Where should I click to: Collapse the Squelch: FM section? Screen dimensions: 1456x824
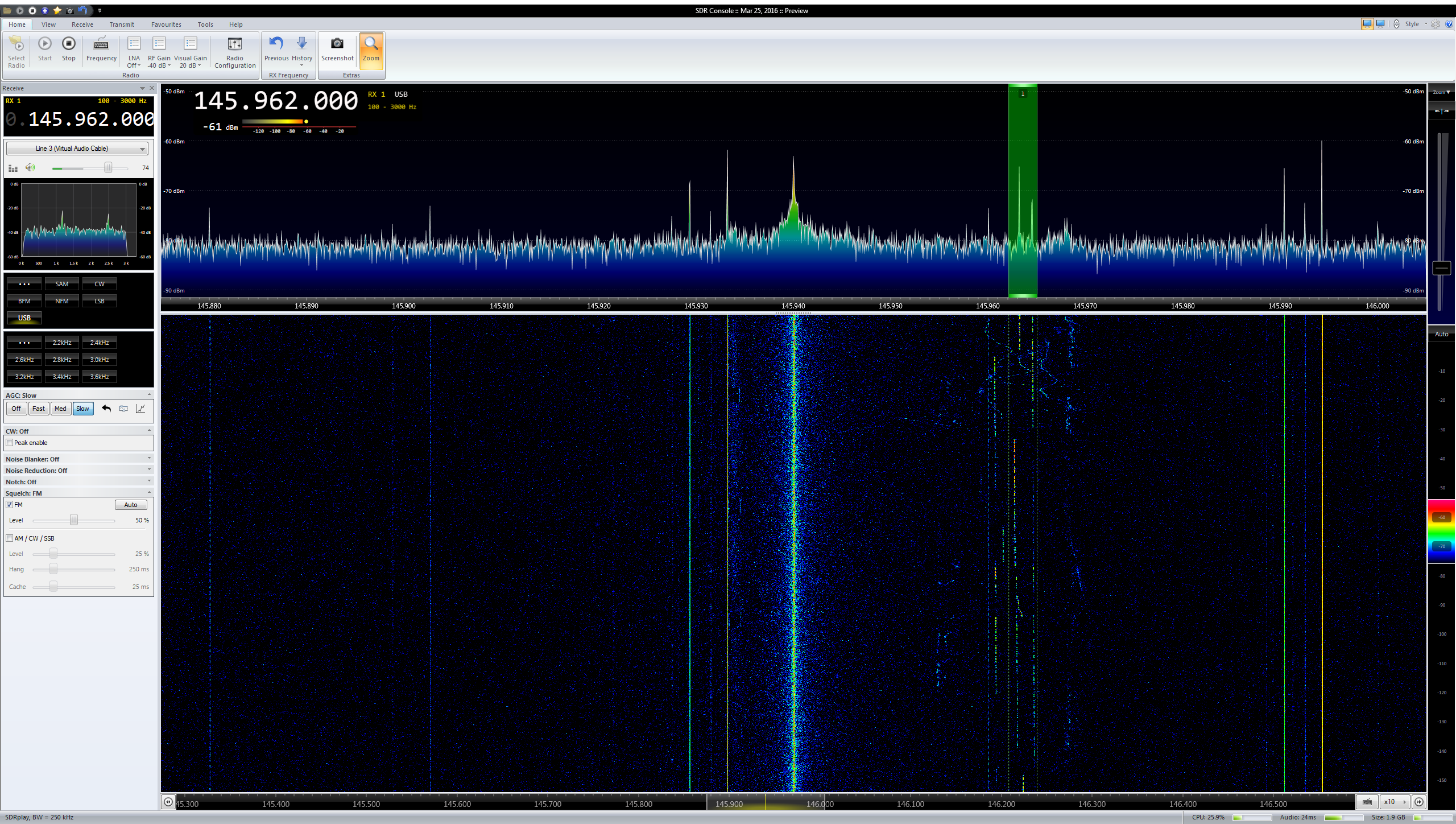150,492
